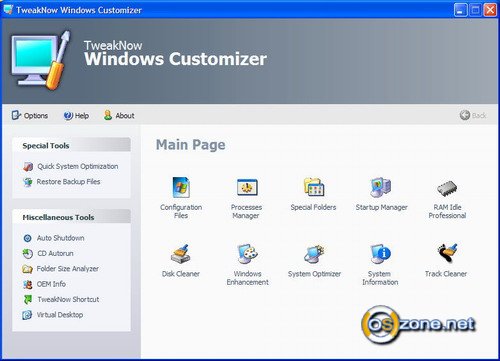The height and width of the screenshot is (361, 500).
Task: Click the Processes Manager label
Action: click(246, 211)
